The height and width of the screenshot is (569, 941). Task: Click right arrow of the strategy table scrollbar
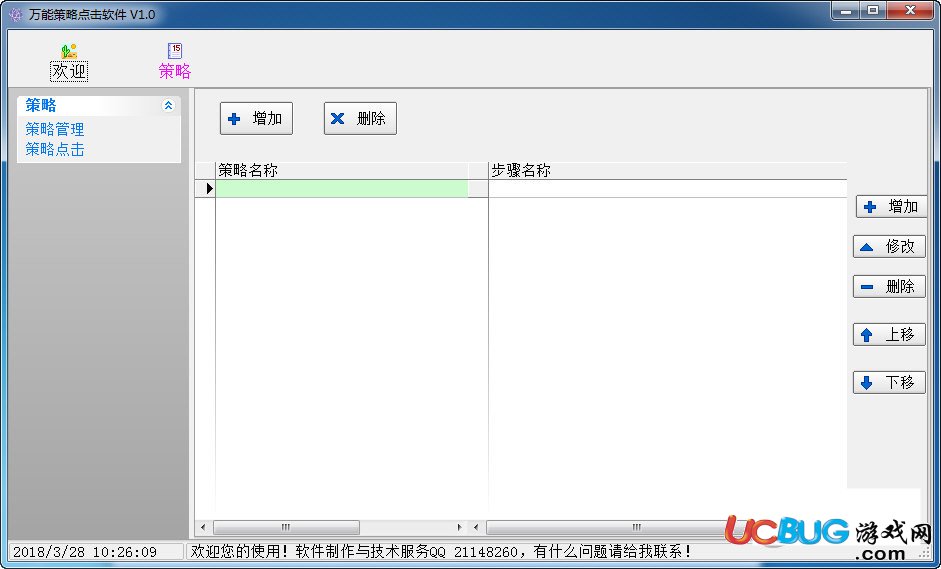(x=460, y=528)
